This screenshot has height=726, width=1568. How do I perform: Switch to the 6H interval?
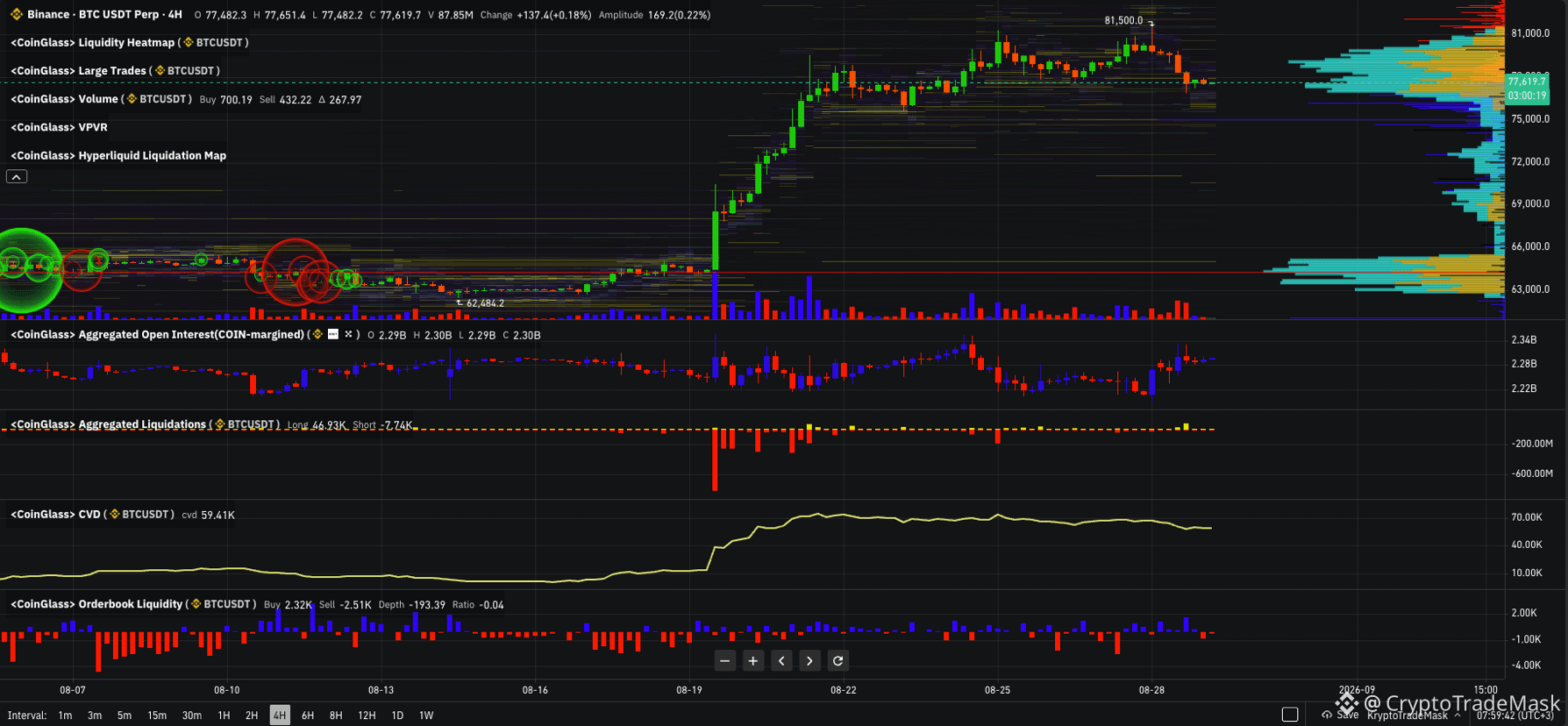[308, 715]
